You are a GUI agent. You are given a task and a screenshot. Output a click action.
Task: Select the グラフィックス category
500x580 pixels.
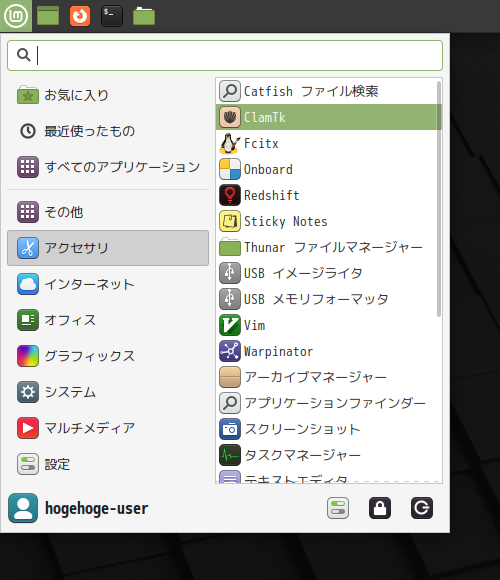(108, 356)
